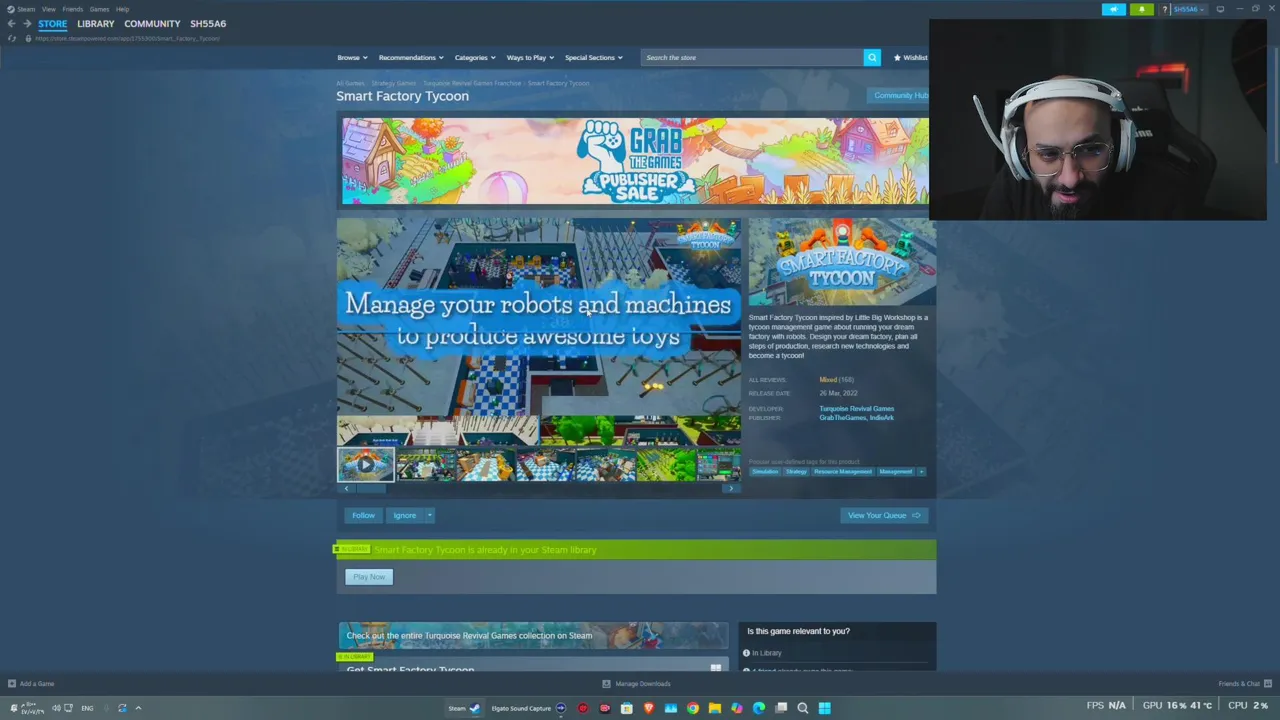Screen dimensions: 1280x720
Task: Open SH55A6 account dropdown at top right
Action: click(1188, 9)
